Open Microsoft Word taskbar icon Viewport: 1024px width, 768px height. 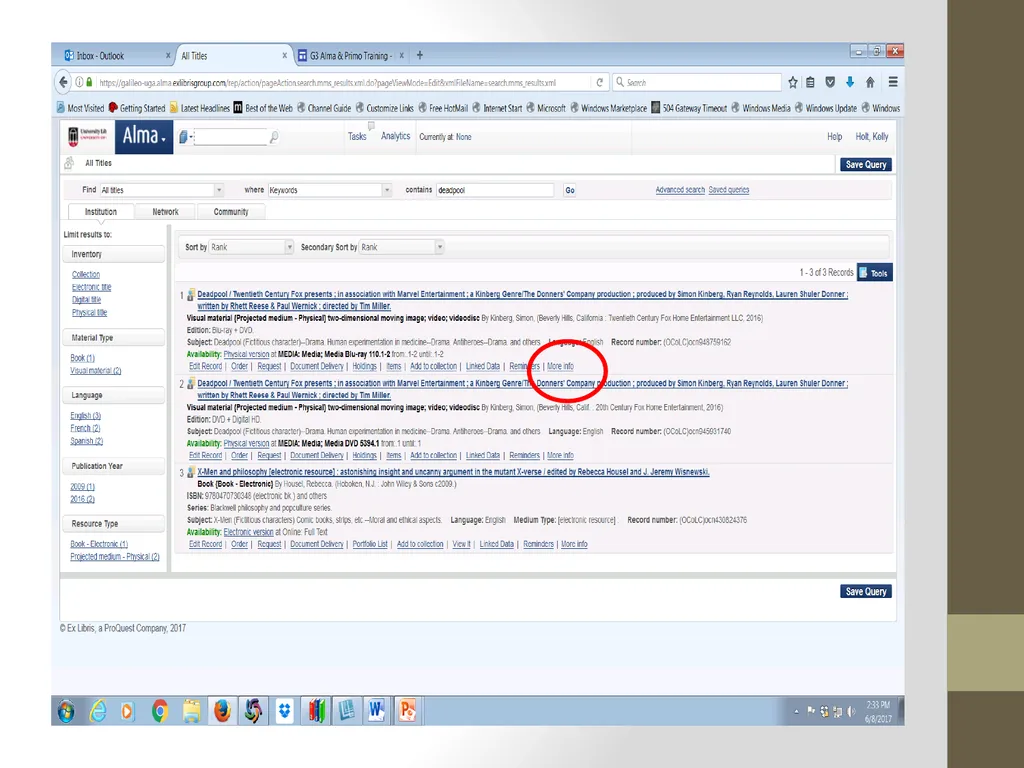376,711
